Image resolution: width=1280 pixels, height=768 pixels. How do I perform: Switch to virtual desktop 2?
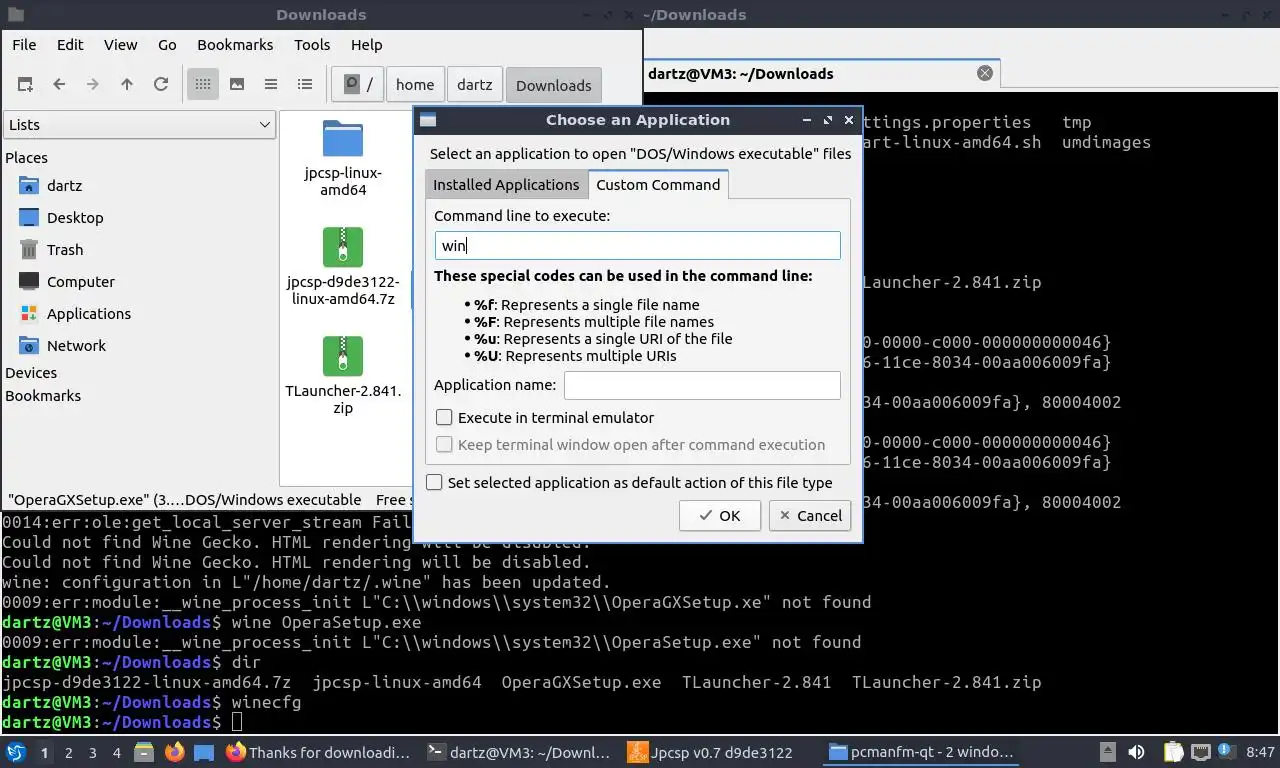68,752
